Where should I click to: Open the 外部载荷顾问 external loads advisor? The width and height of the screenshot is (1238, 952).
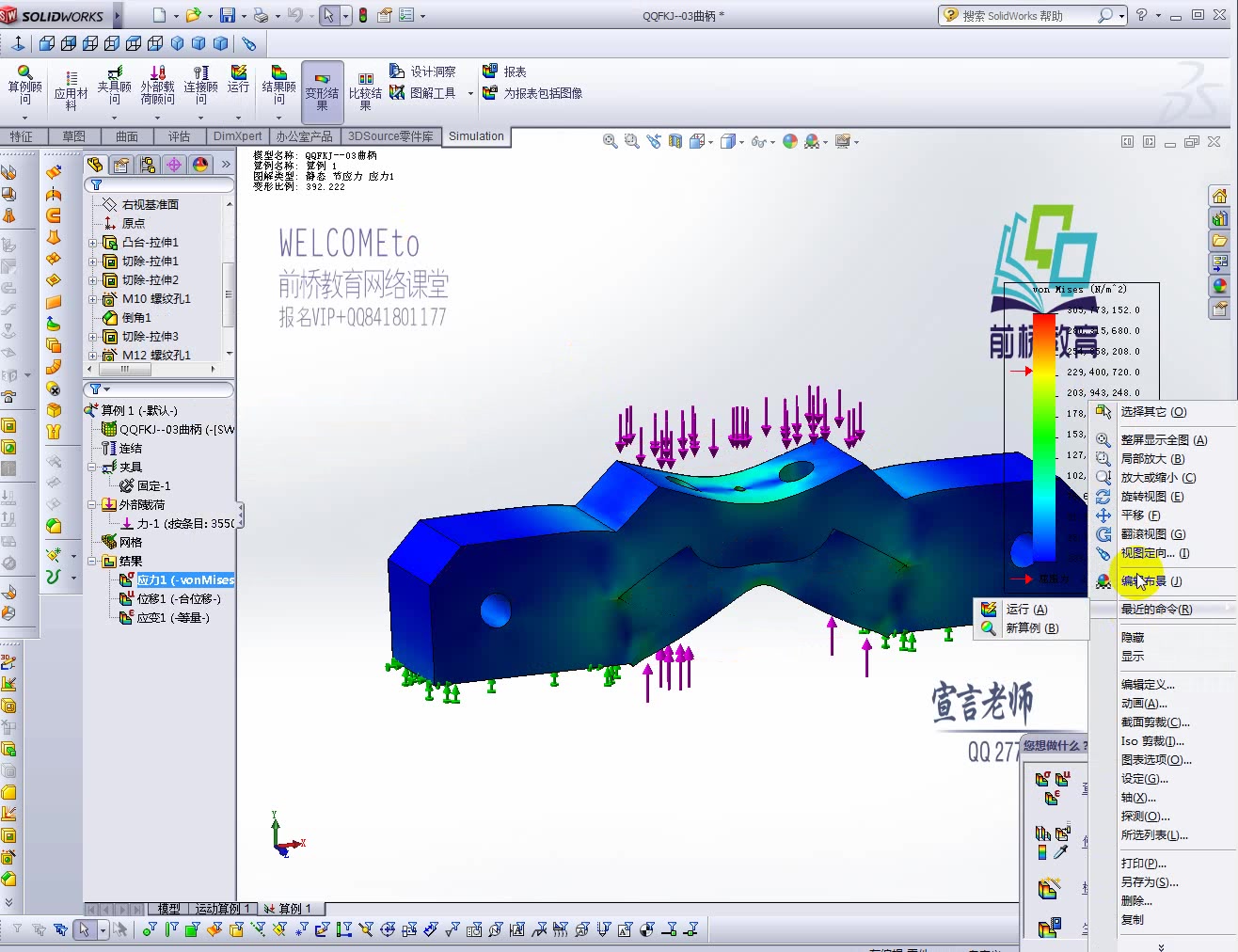coord(156,85)
